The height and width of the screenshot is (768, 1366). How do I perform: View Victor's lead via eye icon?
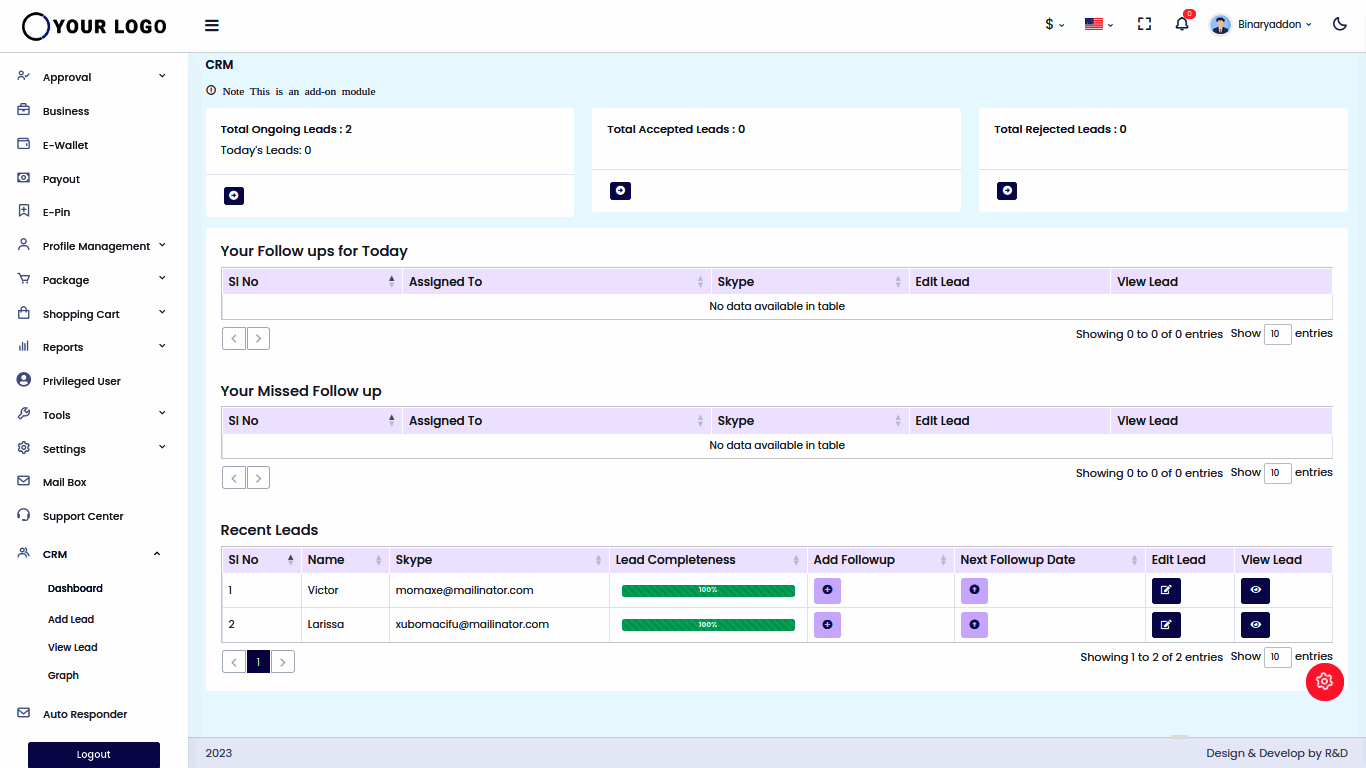coord(1255,590)
